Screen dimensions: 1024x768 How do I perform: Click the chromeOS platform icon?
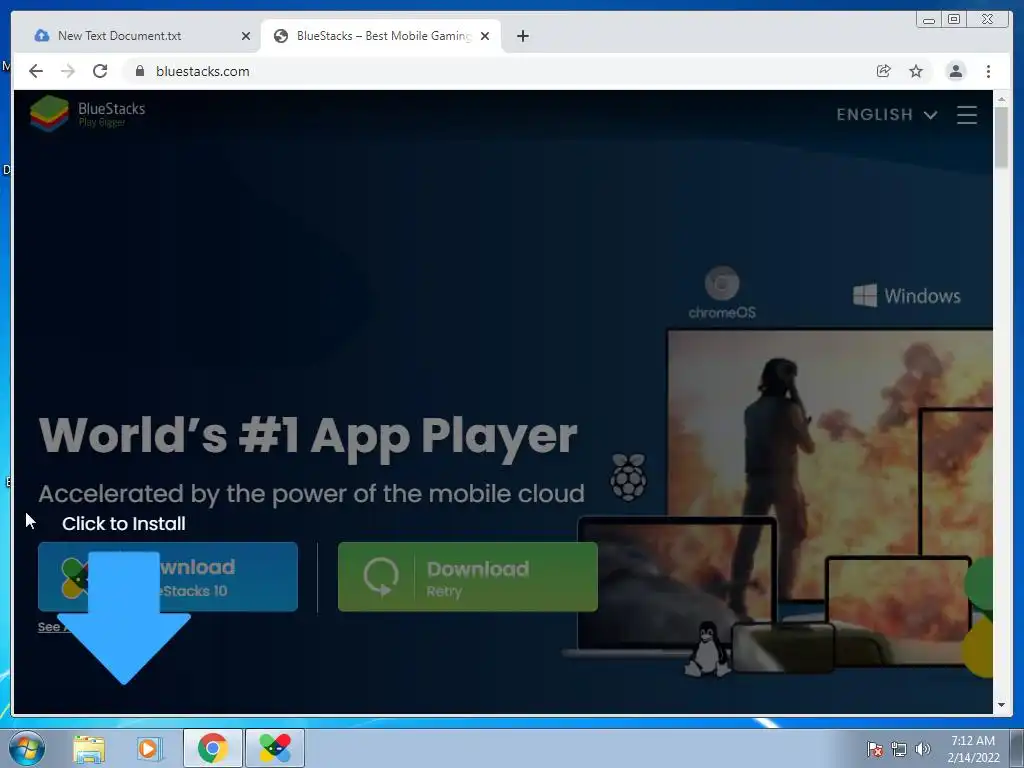click(x=722, y=293)
